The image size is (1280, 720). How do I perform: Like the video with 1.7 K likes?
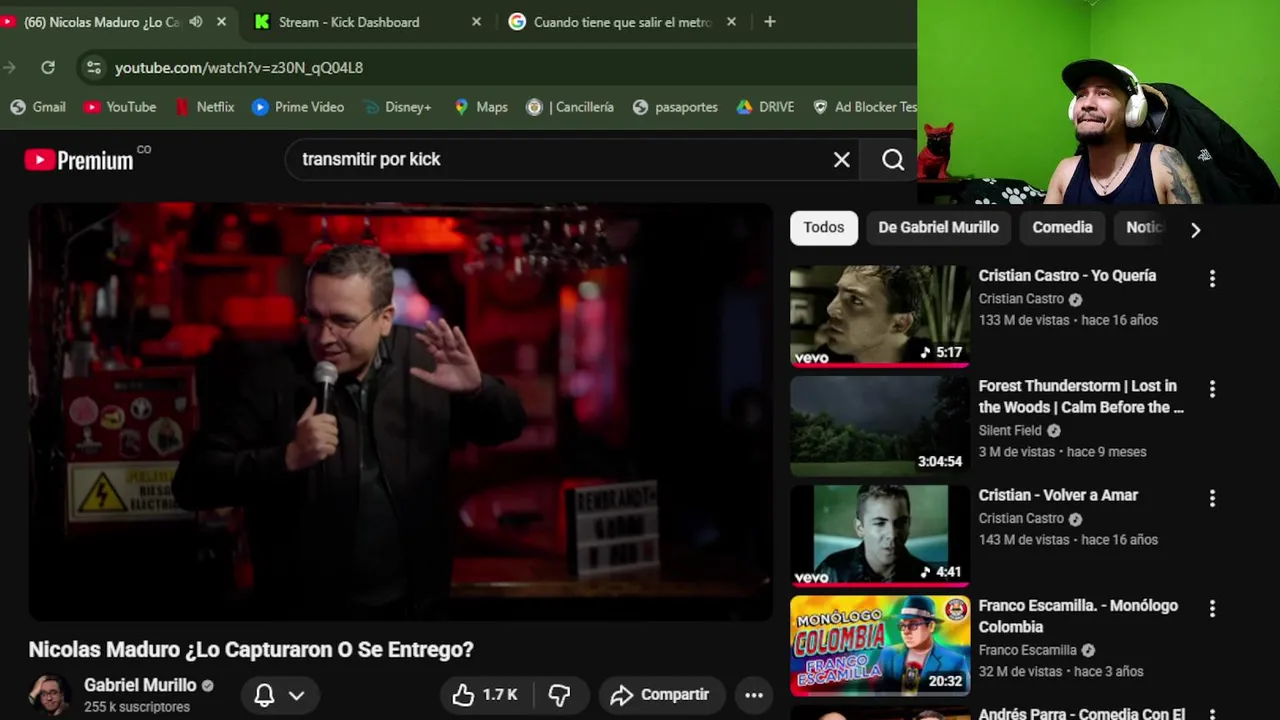486,695
